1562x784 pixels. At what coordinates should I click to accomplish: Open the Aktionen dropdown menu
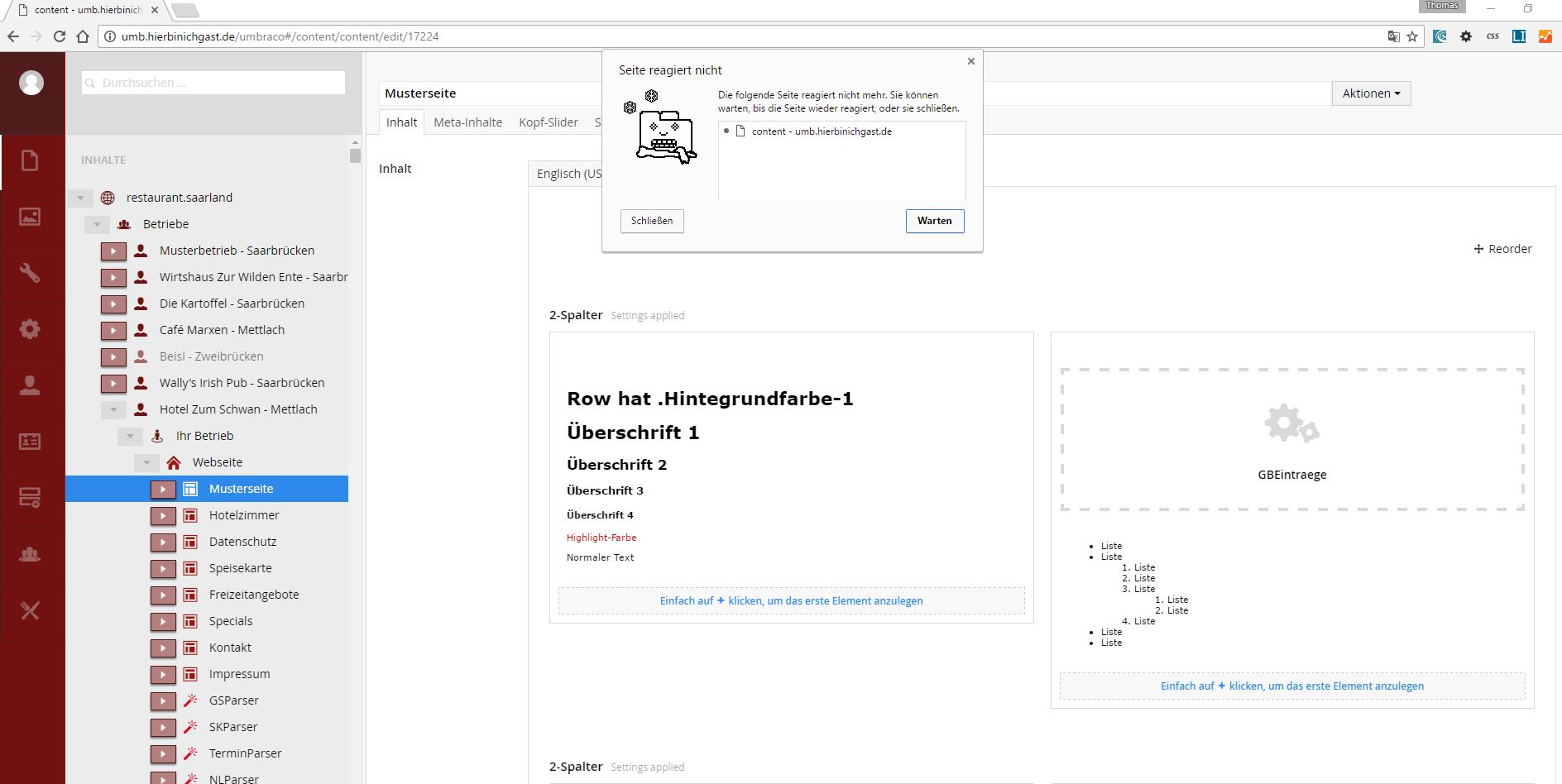[x=1371, y=93]
